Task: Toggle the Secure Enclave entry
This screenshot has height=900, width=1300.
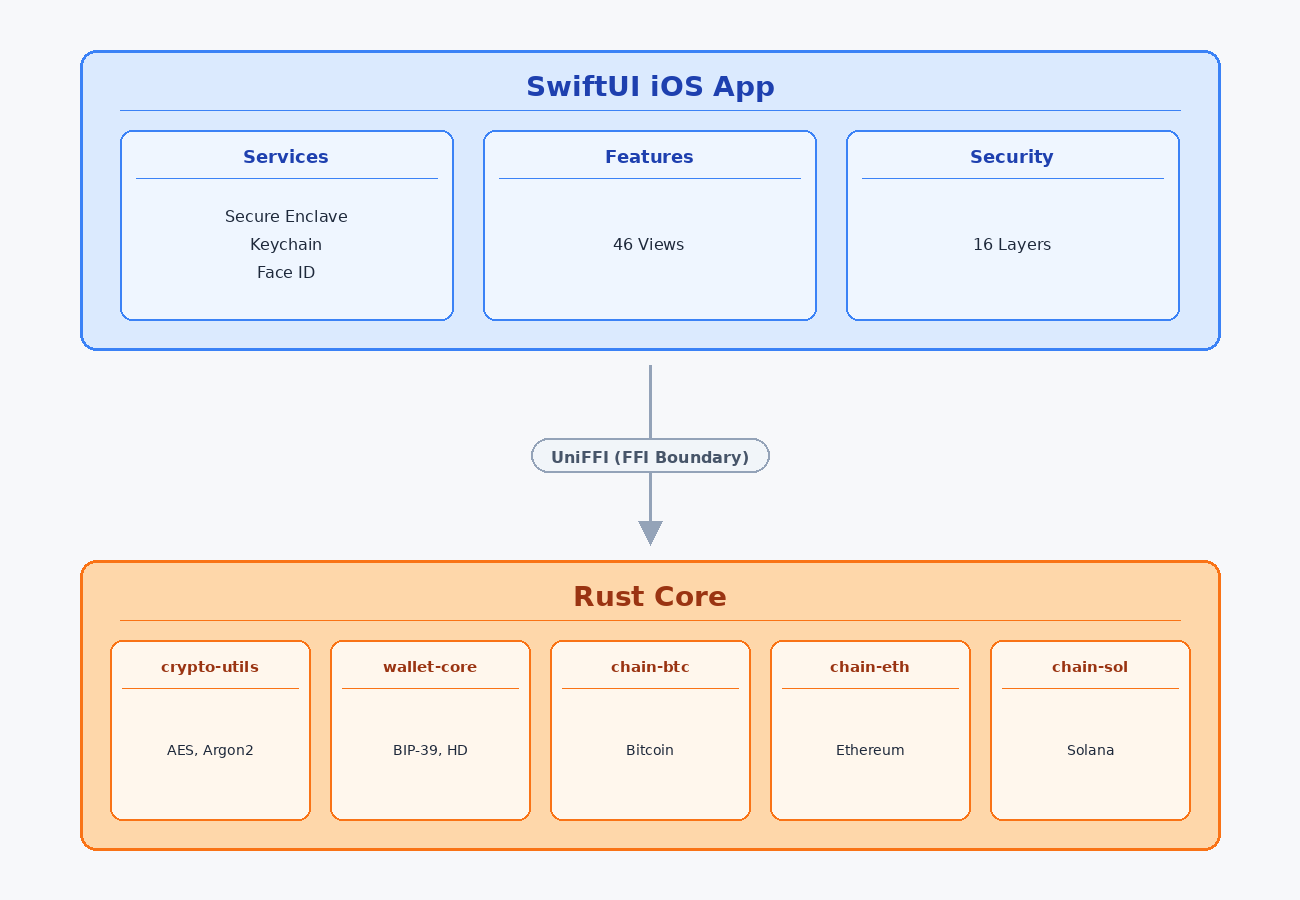Action: coord(286,216)
